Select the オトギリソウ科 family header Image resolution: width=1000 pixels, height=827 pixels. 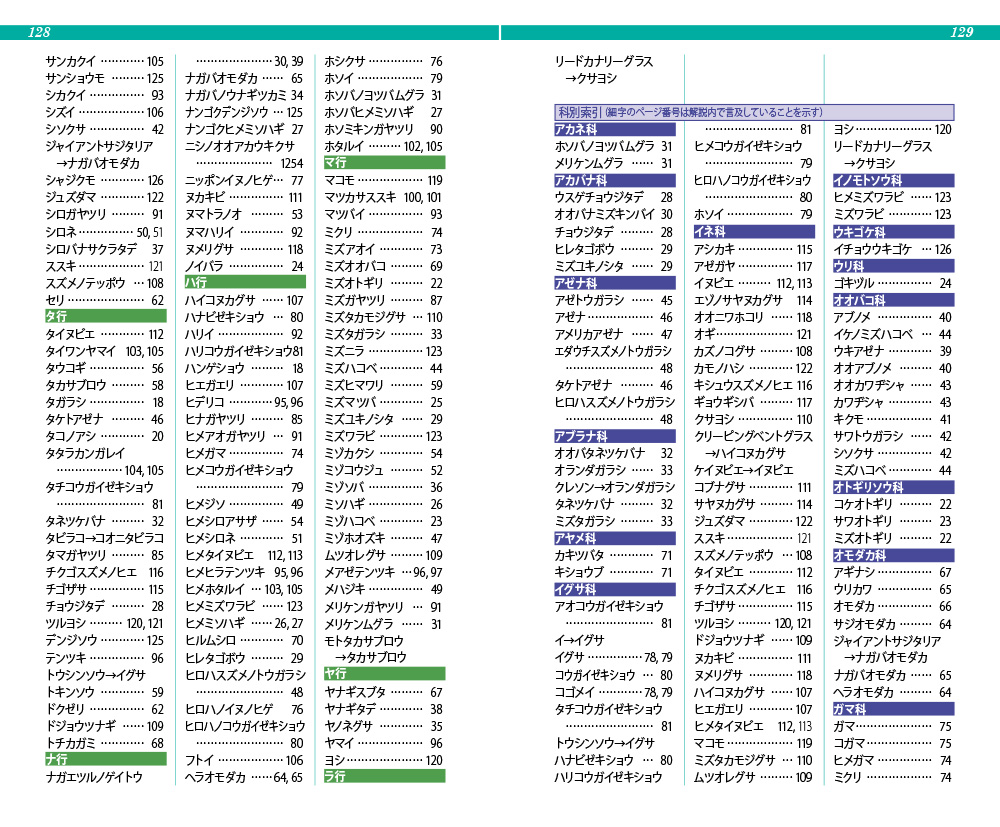[893, 487]
